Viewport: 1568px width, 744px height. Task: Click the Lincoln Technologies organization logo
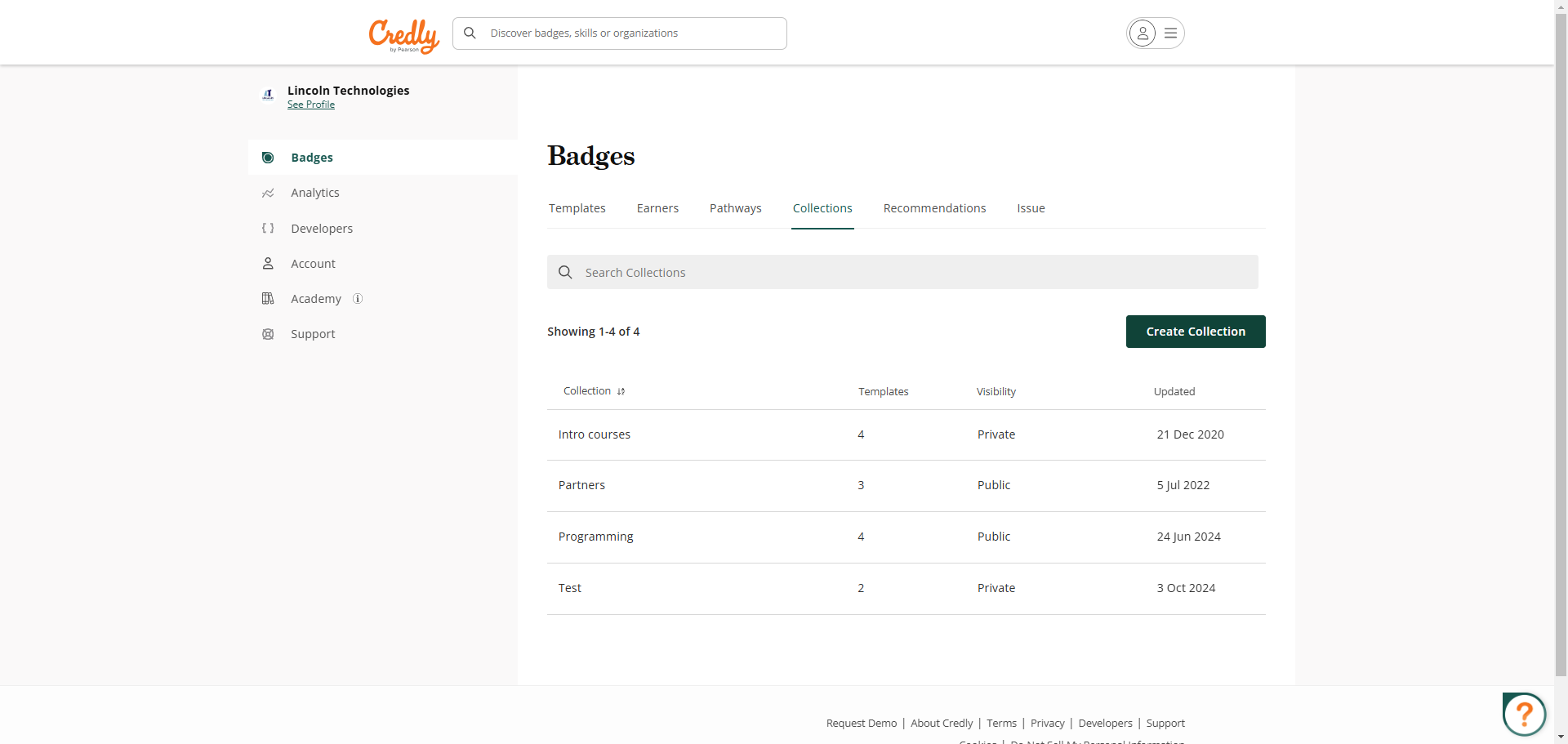[268, 95]
